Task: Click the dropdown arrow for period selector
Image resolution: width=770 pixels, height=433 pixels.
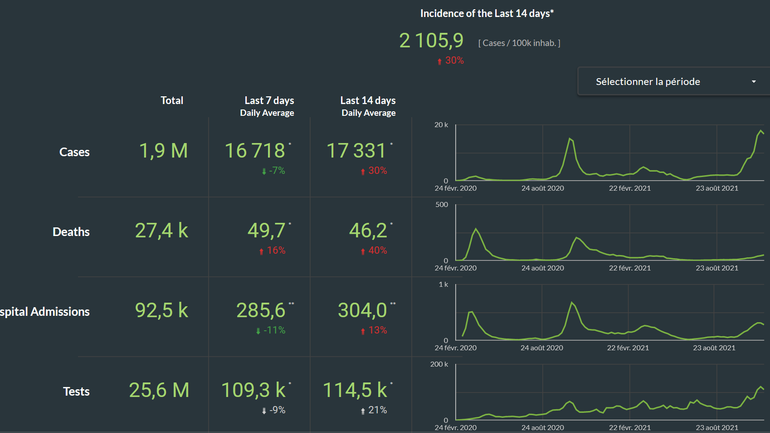Action: coord(753,82)
